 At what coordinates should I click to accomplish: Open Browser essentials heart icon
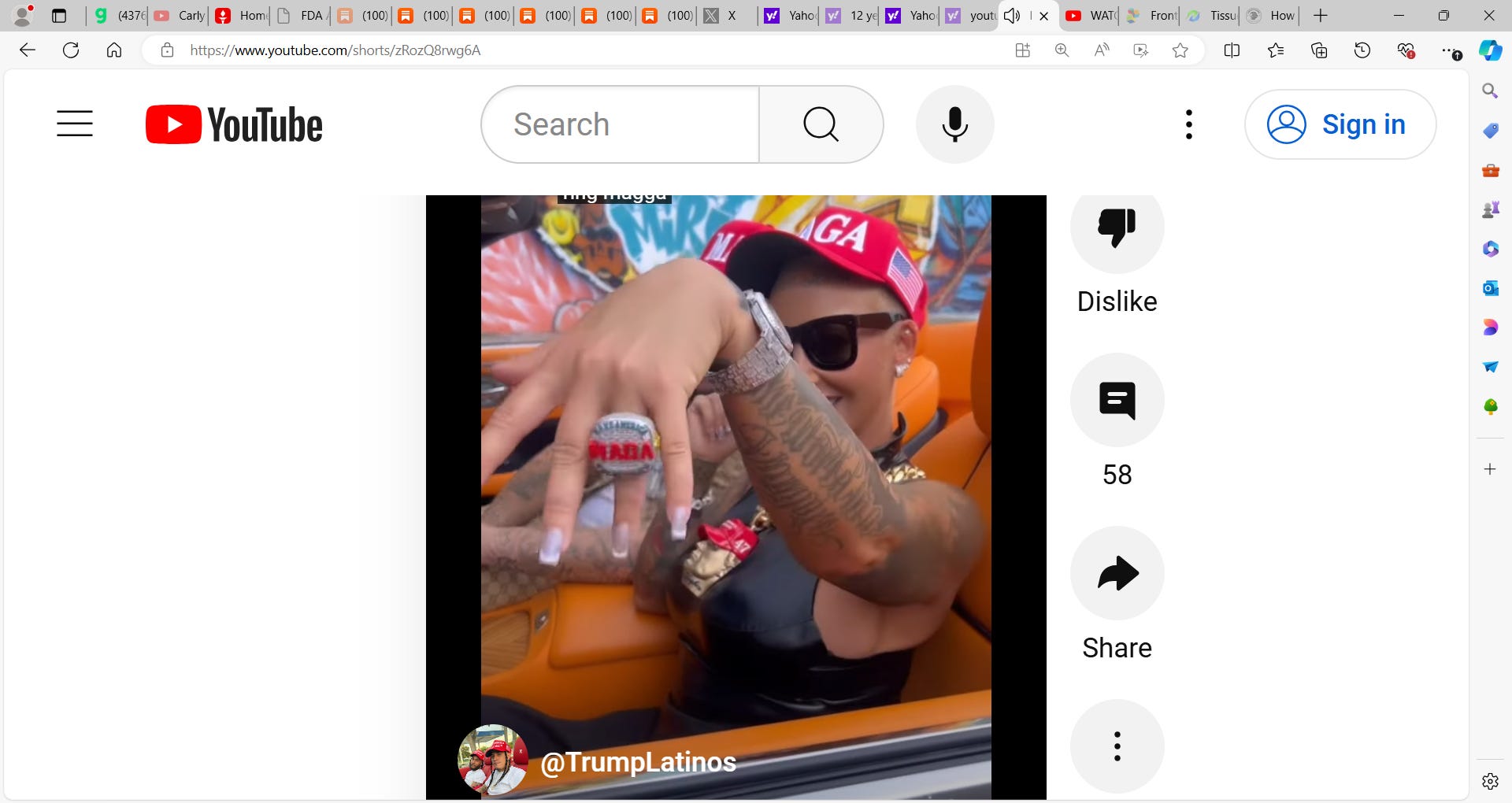pyautogui.click(x=1406, y=50)
